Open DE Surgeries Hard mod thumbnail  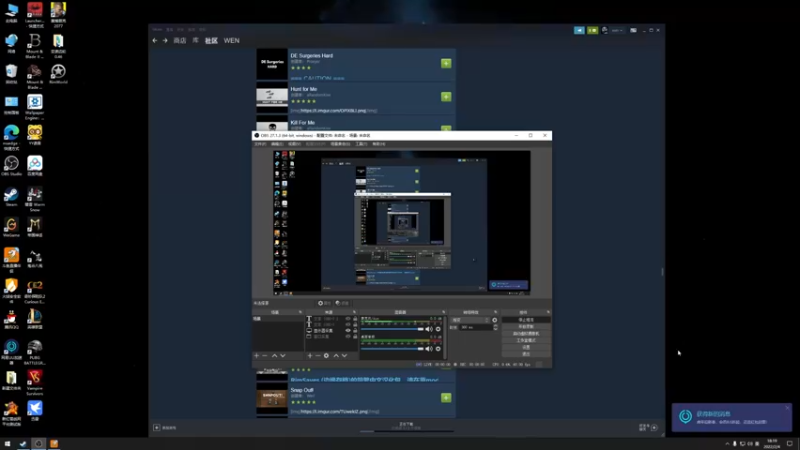point(272,64)
